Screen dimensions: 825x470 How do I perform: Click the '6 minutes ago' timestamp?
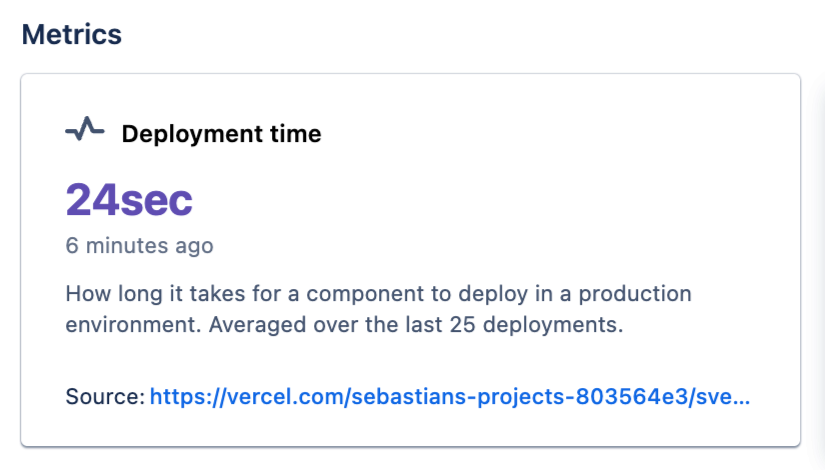tap(139, 245)
